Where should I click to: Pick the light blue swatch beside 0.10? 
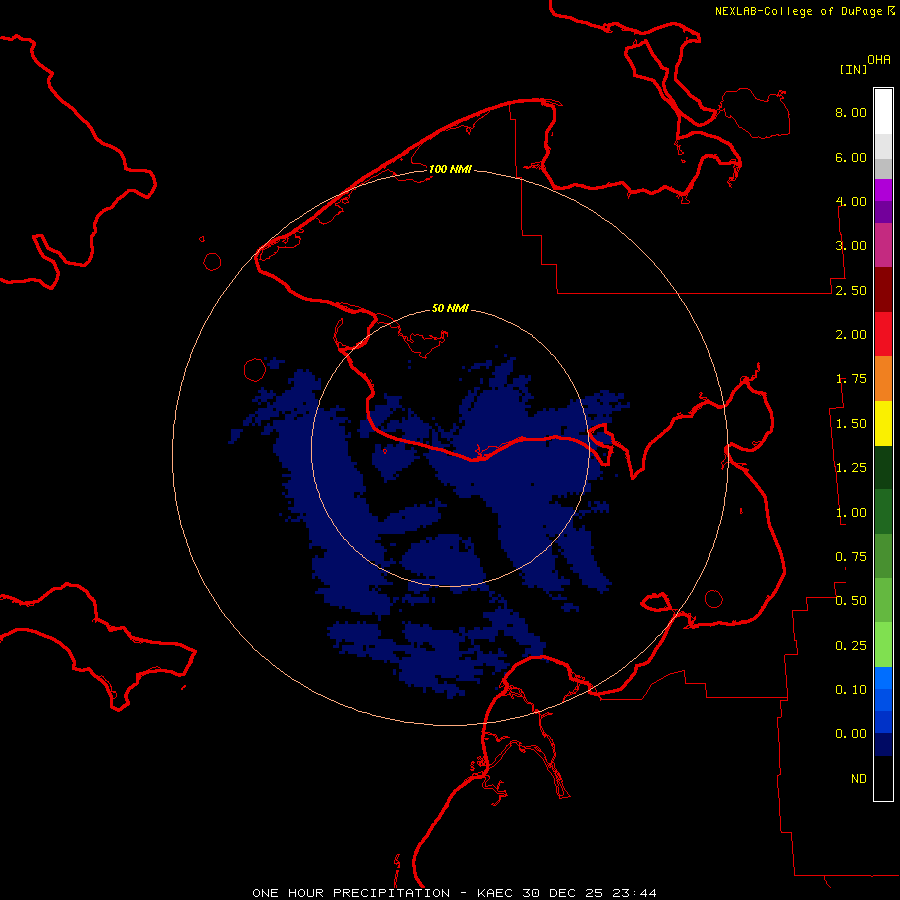click(x=883, y=678)
